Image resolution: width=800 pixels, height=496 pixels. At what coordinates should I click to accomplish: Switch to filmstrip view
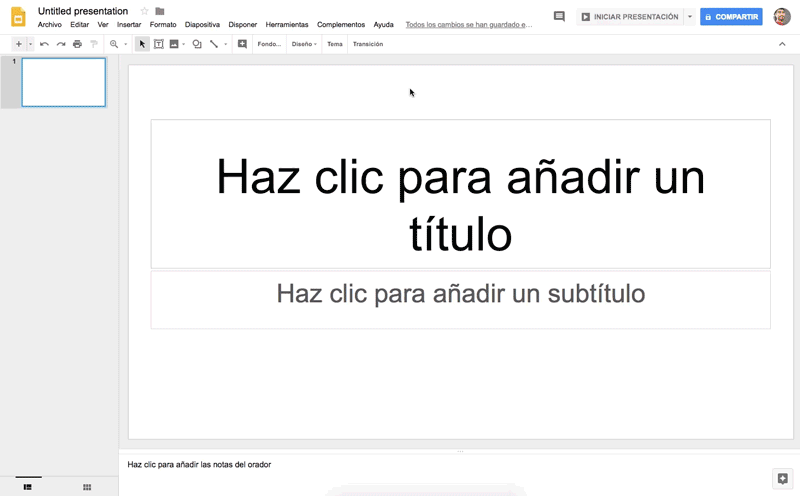pyautogui.click(x=28, y=487)
